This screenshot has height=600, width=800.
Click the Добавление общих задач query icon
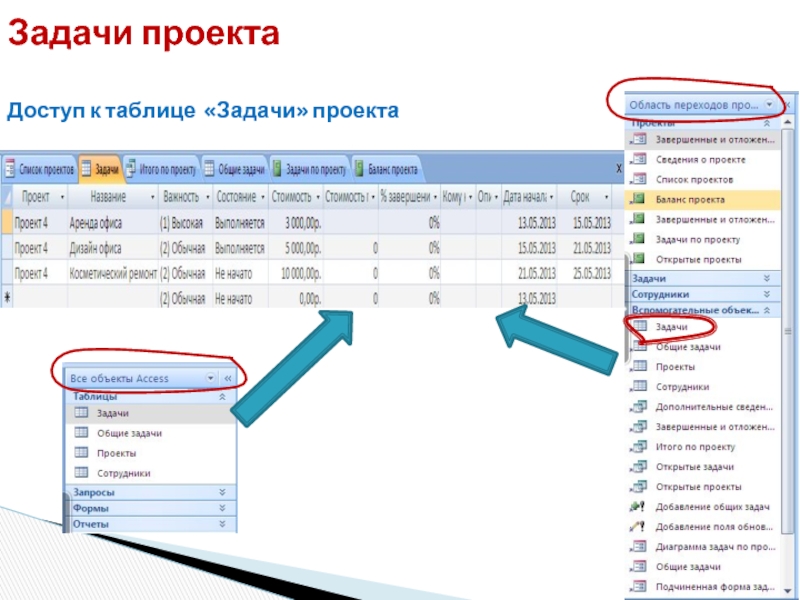[x=639, y=506]
